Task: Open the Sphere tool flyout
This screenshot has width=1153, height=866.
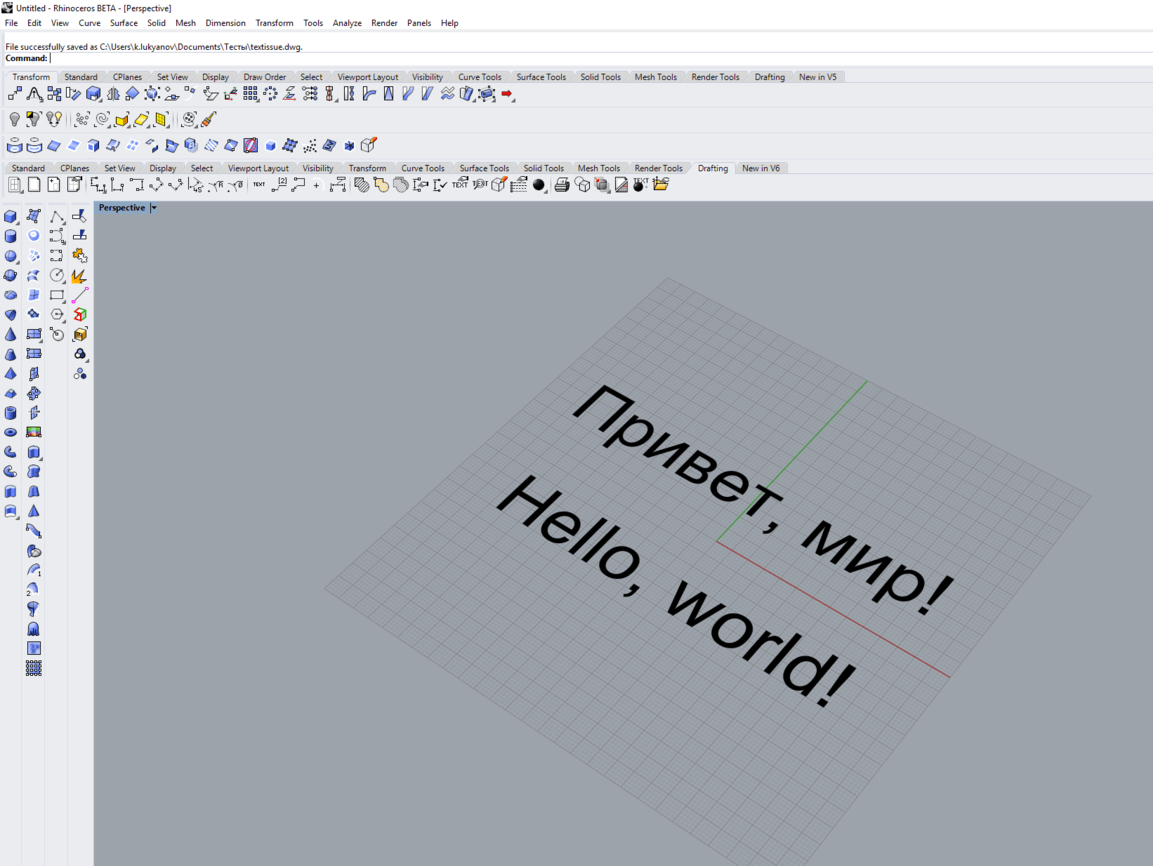Action: pyautogui.click(x=17, y=262)
